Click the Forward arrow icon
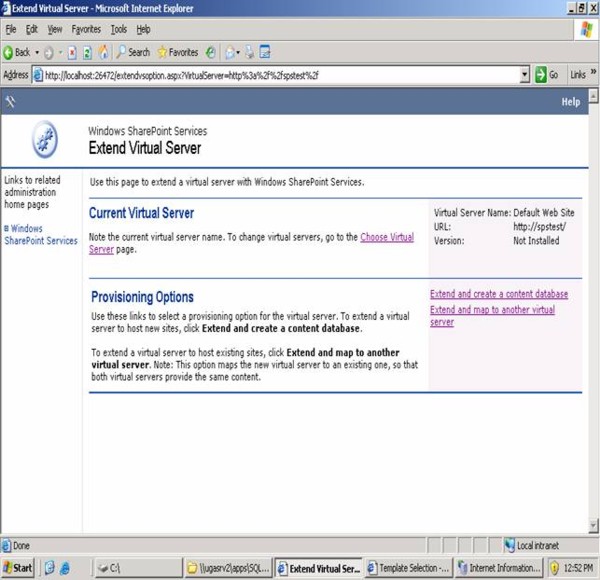The width and height of the screenshot is (600, 580). tap(49, 53)
